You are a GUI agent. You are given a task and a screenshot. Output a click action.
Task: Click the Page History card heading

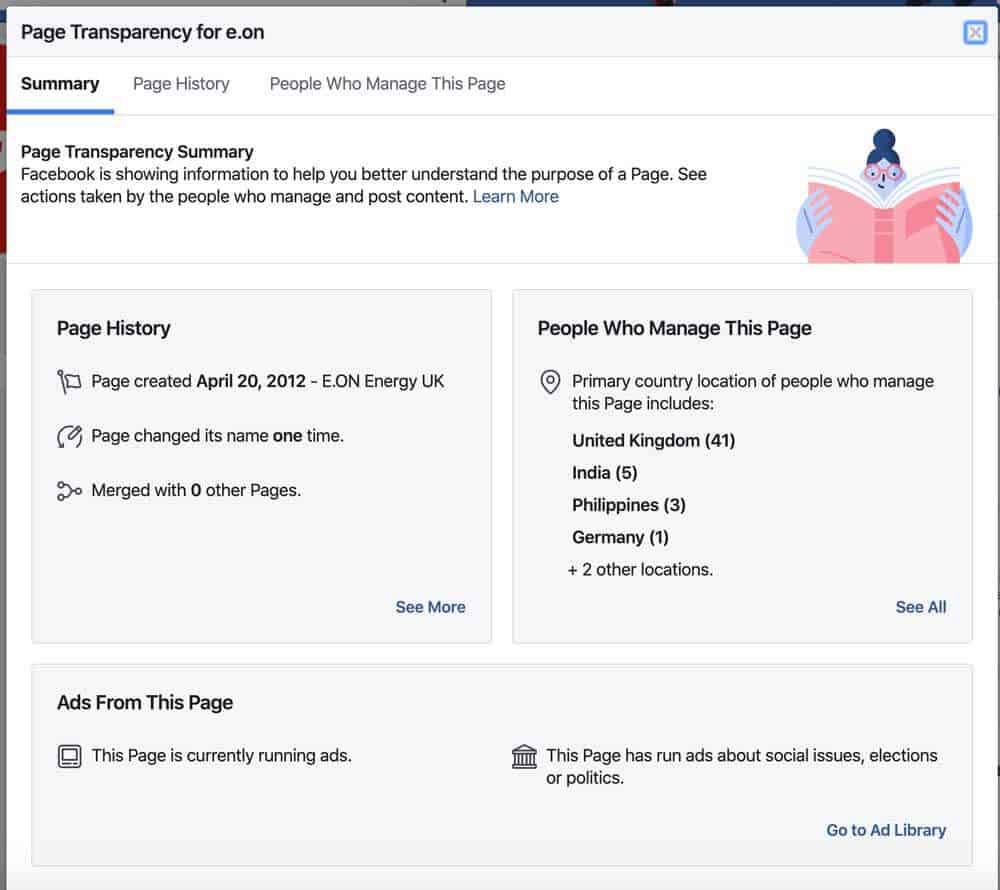[x=114, y=328]
